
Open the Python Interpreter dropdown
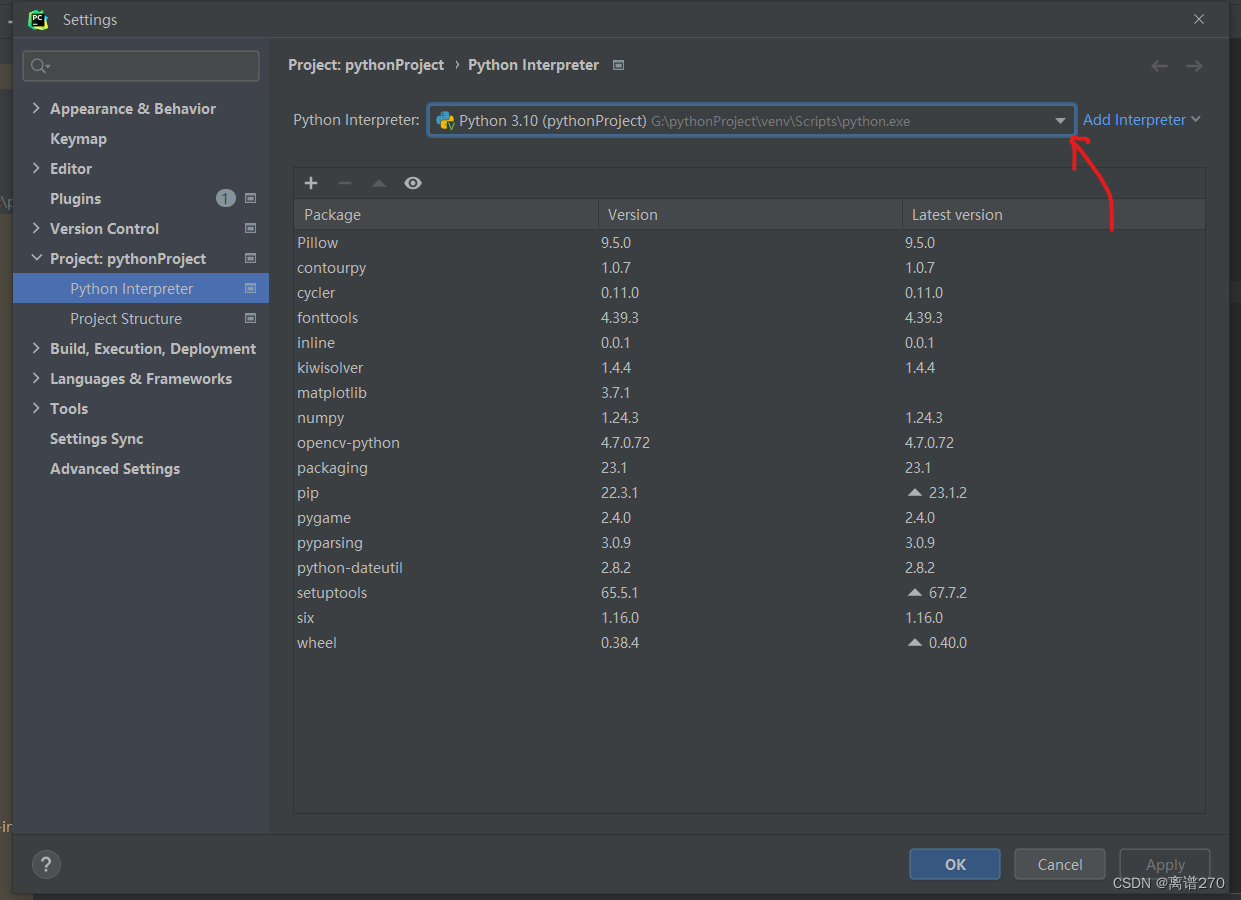(x=1059, y=119)
